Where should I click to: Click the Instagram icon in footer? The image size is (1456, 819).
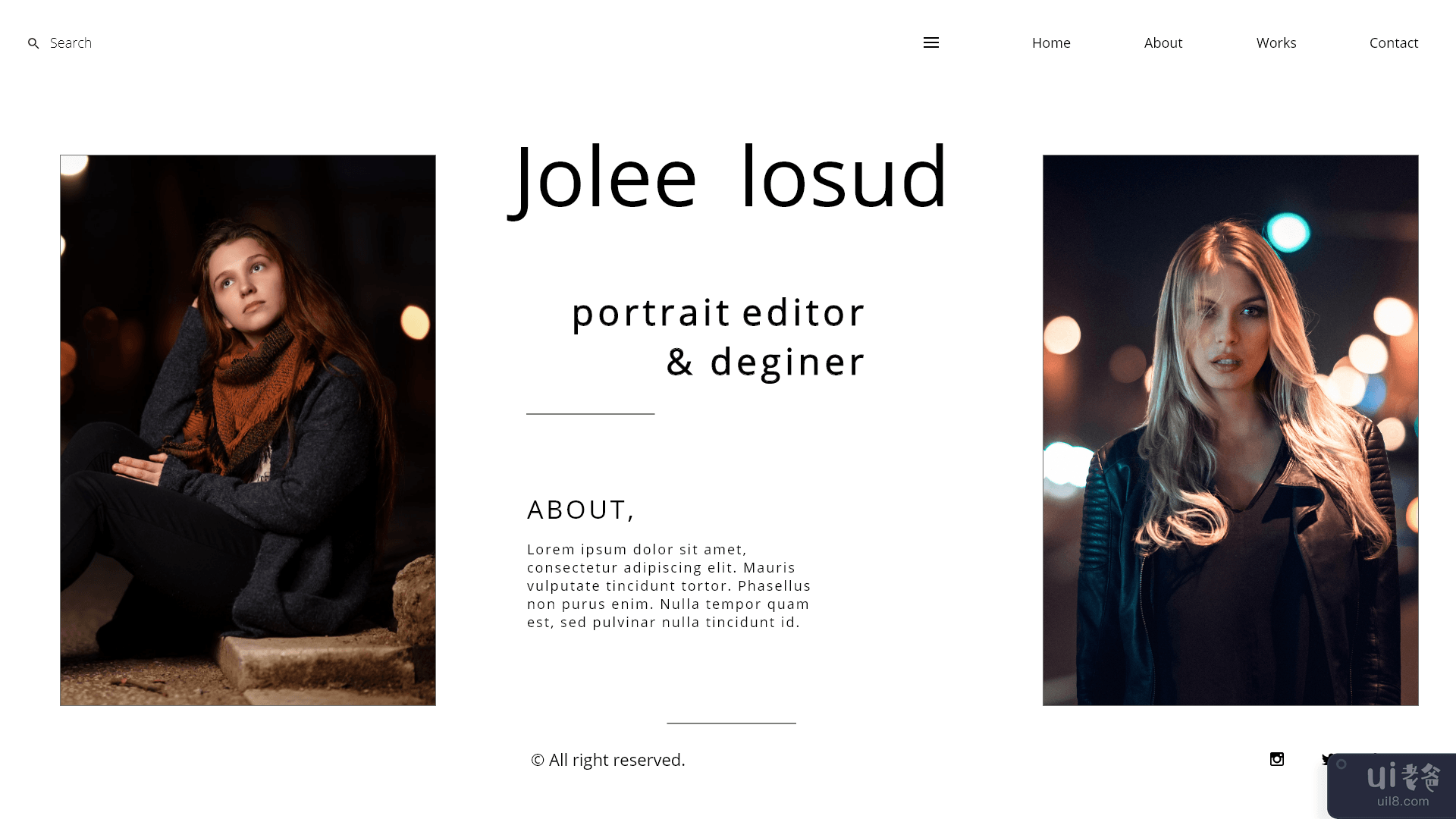click(x=1277, y=759)
